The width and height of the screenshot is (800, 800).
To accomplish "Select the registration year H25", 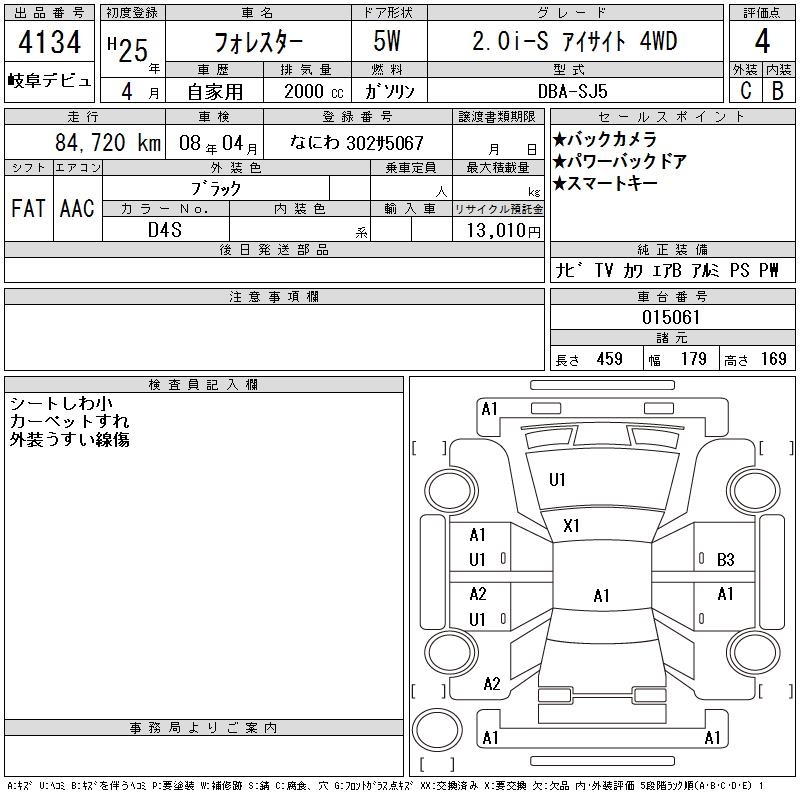I will point(128,50).
